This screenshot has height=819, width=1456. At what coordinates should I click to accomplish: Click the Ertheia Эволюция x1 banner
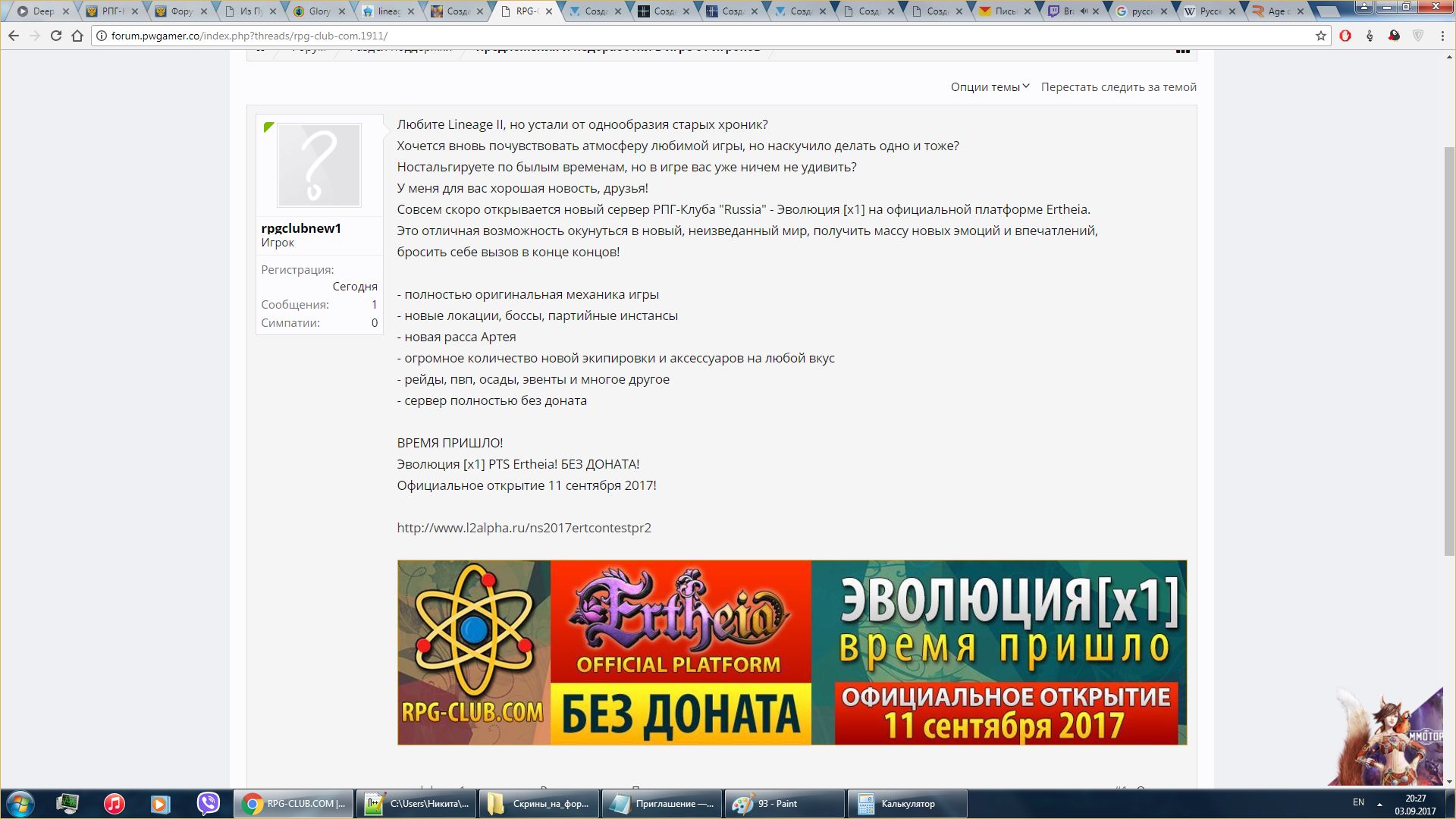(x=792, y=653)
